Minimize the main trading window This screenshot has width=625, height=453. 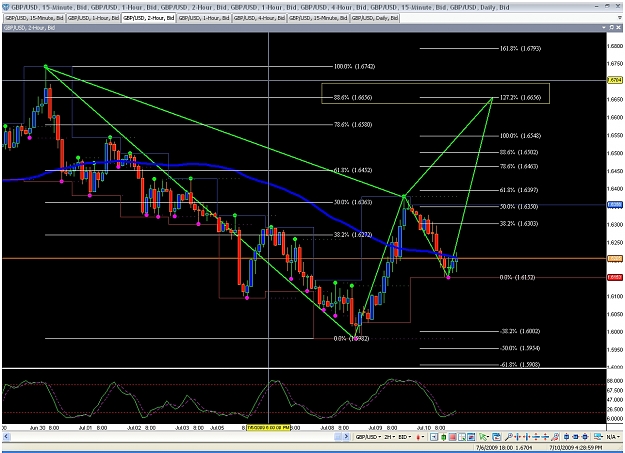pyautogui.click(x=597, y=6)
